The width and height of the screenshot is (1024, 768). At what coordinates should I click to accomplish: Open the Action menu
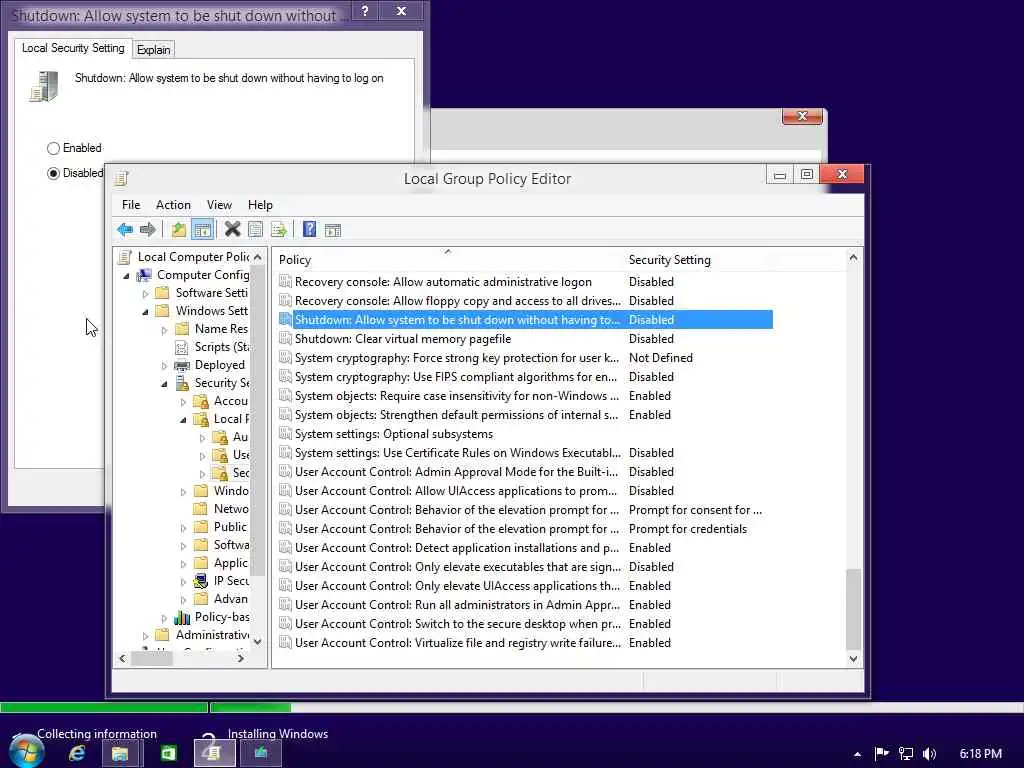(173, 205)
